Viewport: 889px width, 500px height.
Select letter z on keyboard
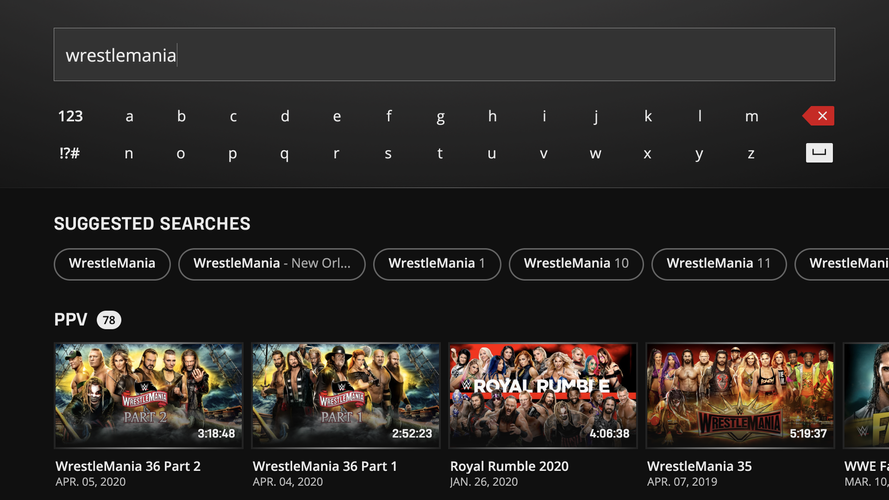pyautogui.click(x=751, y=154)
